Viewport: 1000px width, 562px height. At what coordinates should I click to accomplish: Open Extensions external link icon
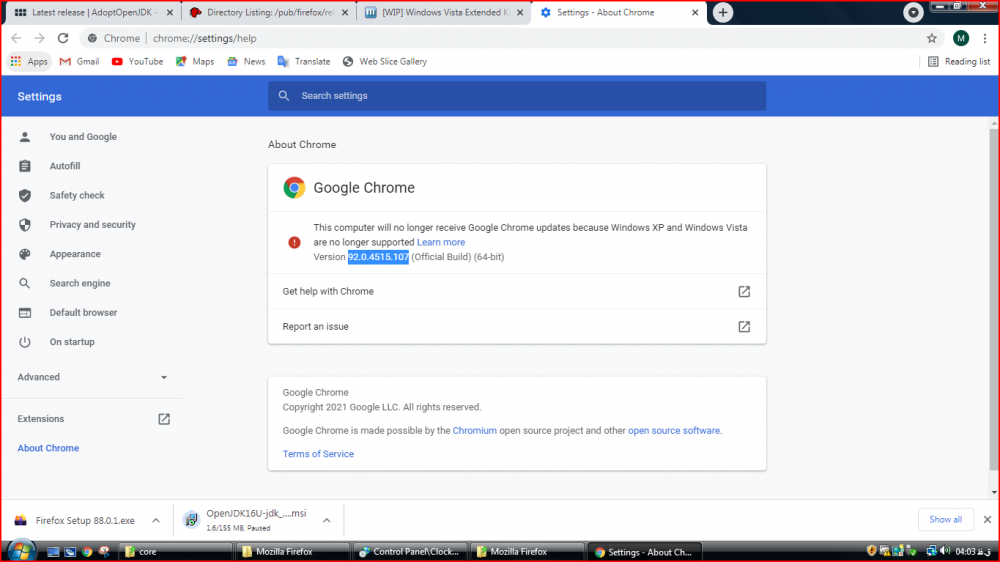pyautogui.click(x=164, y=419)
